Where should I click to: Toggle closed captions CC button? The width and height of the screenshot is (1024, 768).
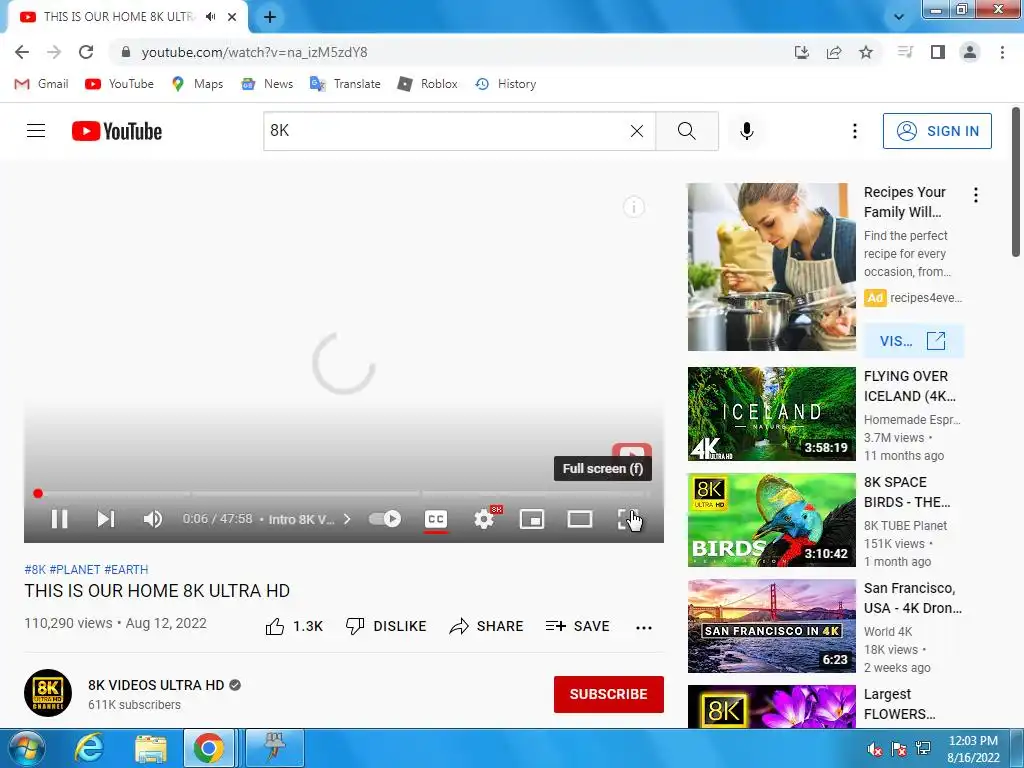[436, 519]
